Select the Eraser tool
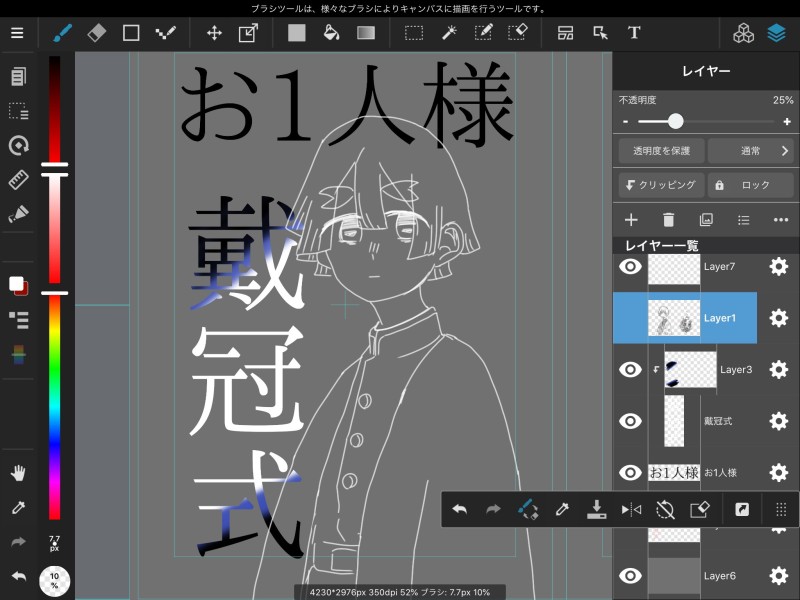Screen dimensions: 800x600 [x=97, y=33]
